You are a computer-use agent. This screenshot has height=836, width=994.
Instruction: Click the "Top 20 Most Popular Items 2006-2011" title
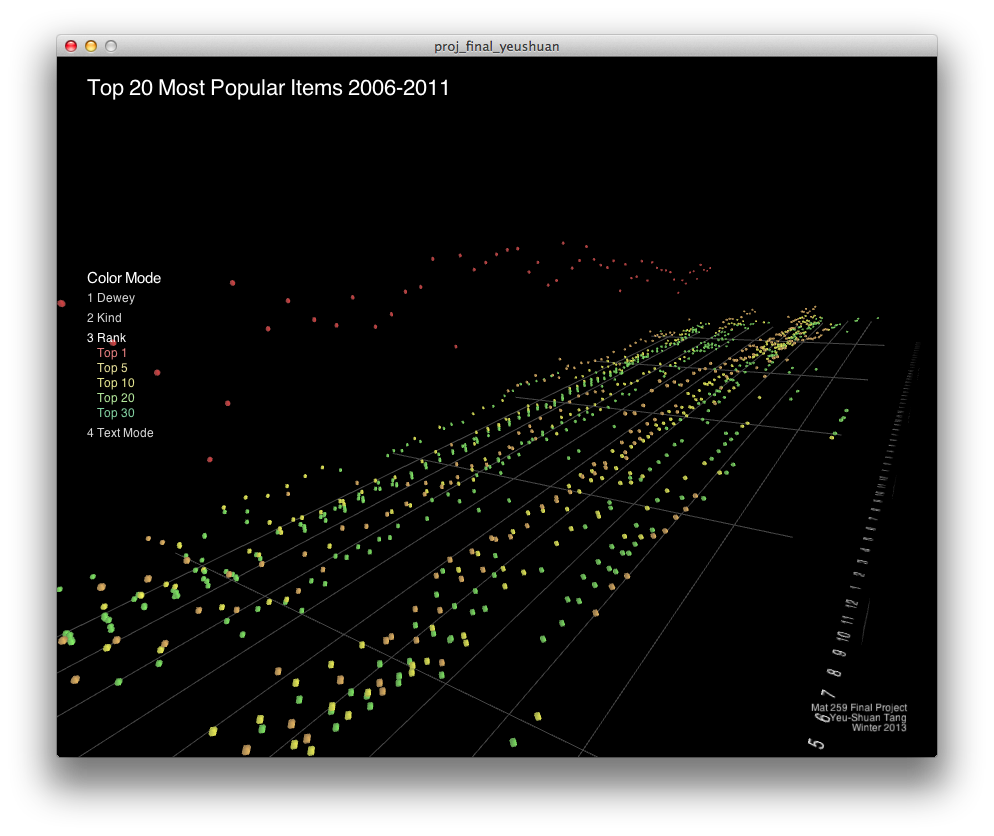click(x=268, y=88)
